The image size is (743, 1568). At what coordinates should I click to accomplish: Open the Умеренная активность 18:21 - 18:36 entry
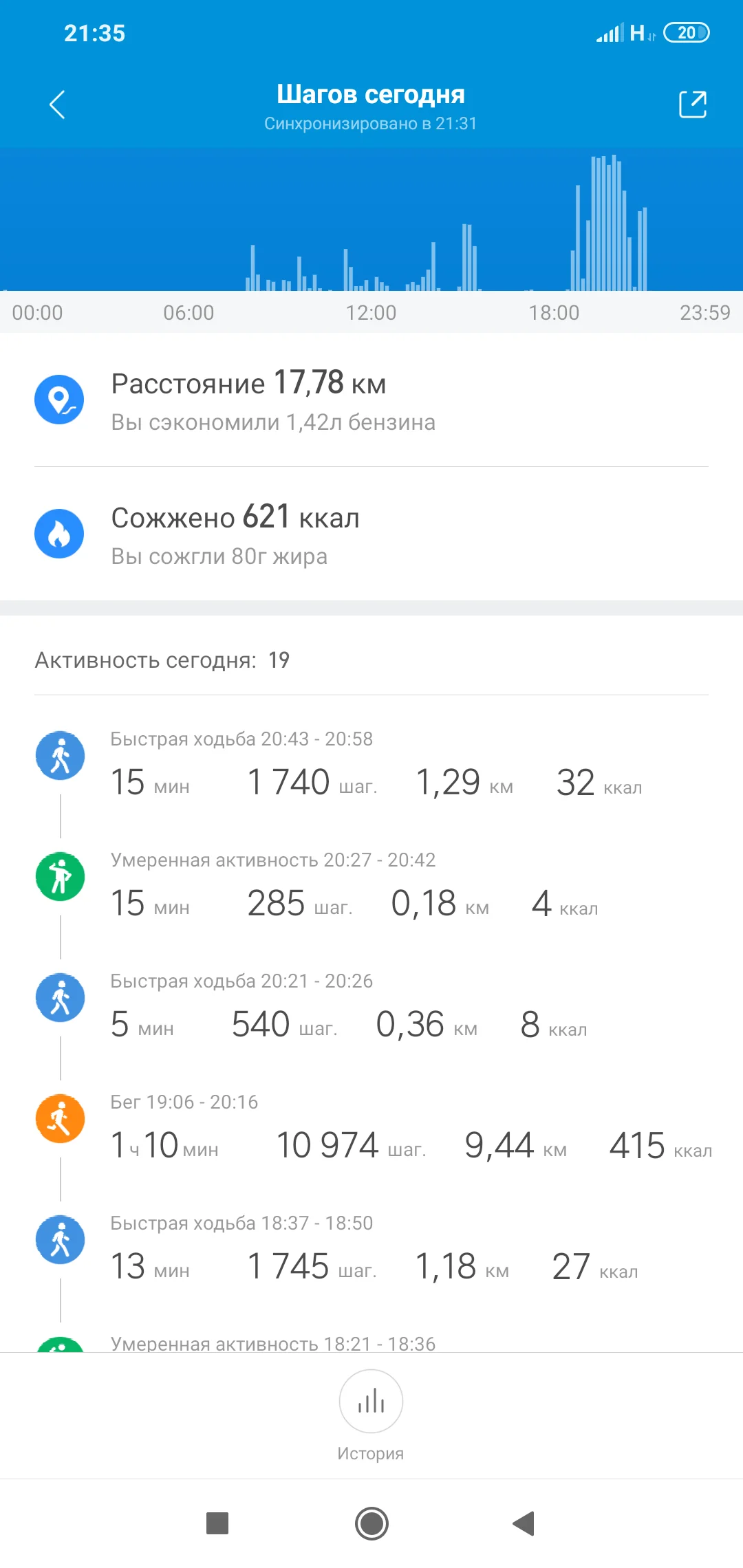(273, 1343)
